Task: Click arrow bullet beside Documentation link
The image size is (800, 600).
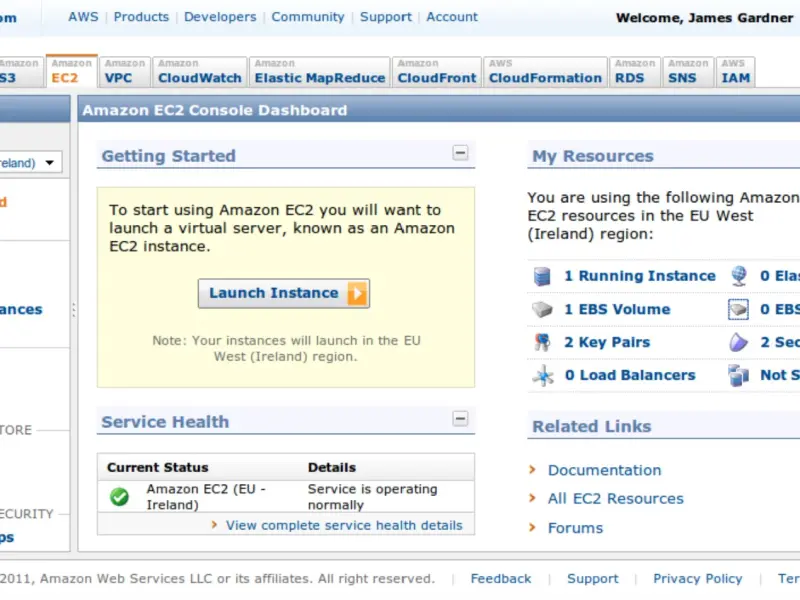Action: pos(533,469)
